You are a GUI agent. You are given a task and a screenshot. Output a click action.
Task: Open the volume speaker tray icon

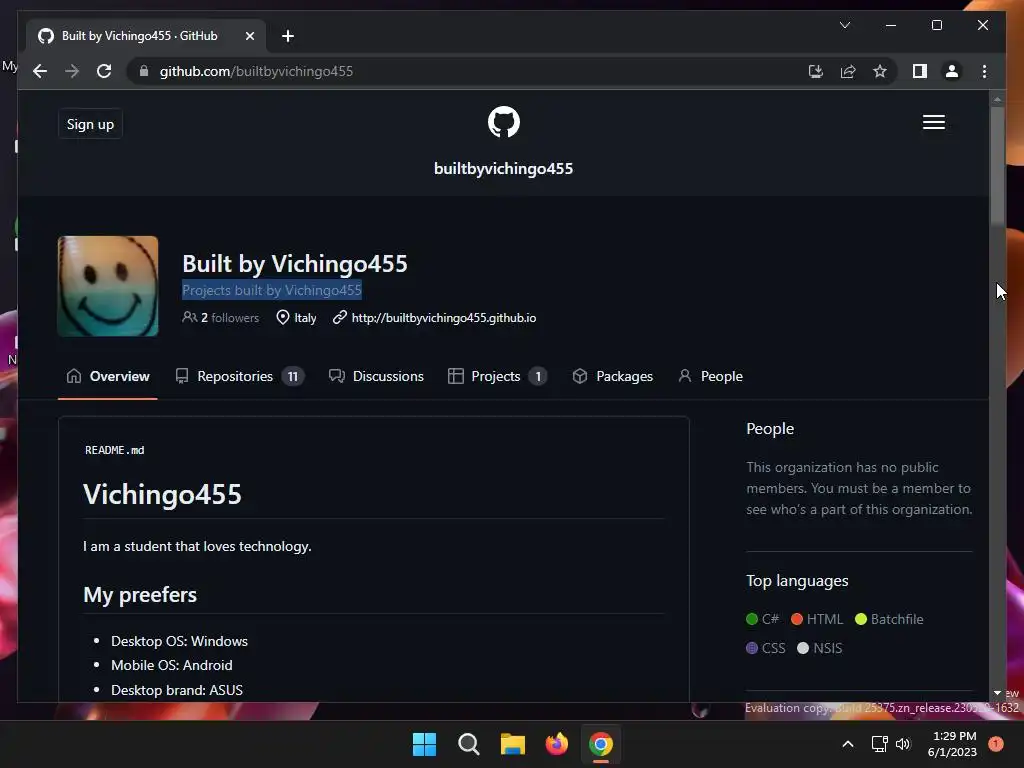903,744
